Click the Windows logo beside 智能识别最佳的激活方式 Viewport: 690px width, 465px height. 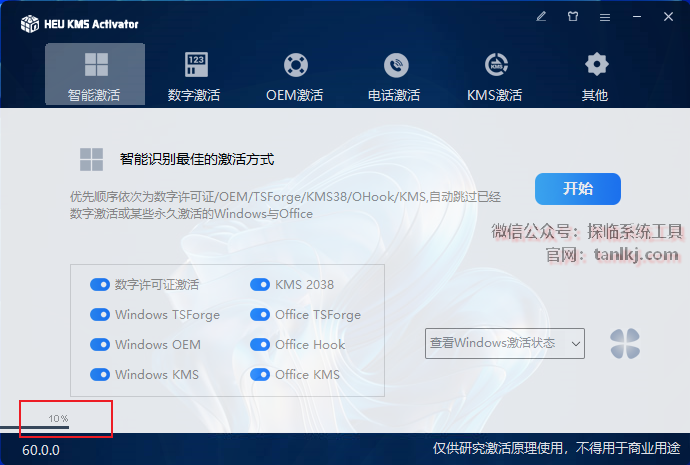[92, 159]
